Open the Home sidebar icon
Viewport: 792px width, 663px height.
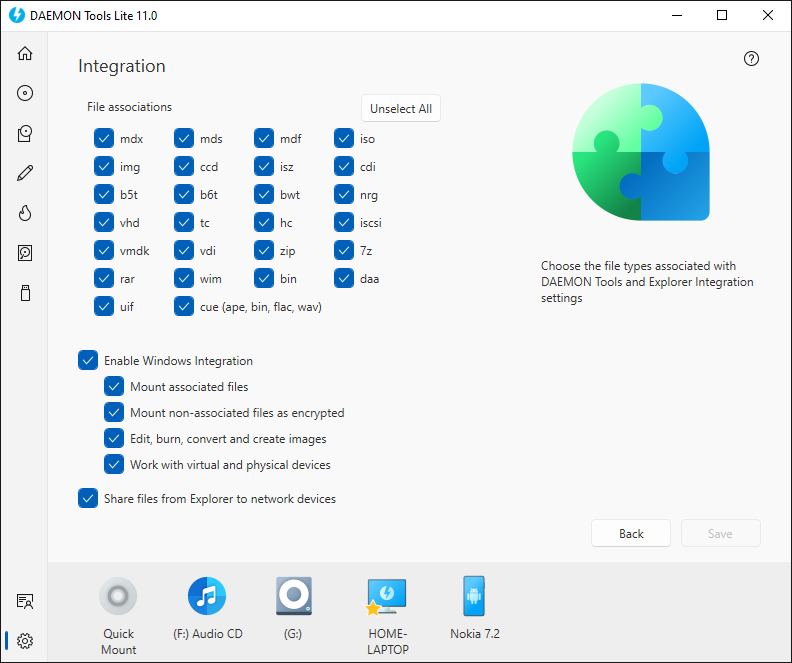tap(25, 53)
